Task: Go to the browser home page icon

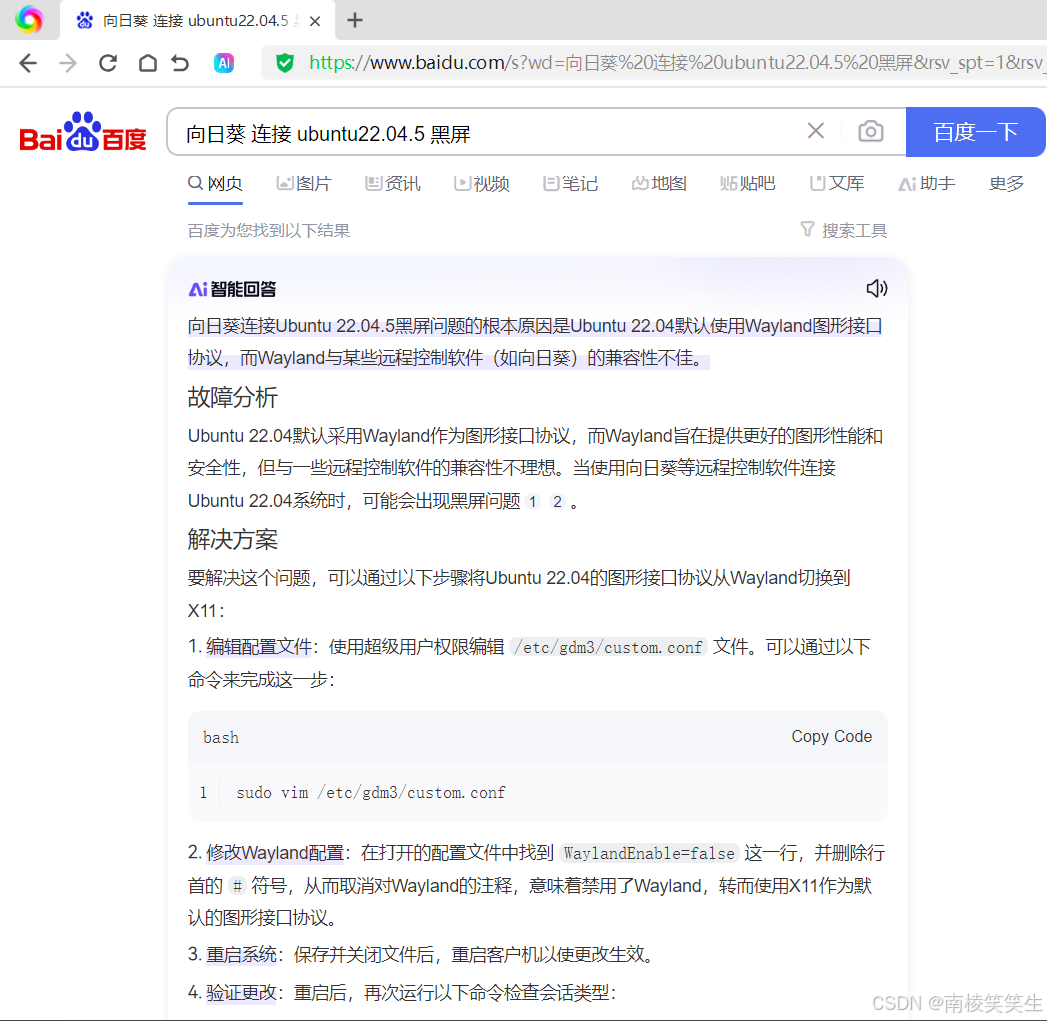Action: point(148,63)
